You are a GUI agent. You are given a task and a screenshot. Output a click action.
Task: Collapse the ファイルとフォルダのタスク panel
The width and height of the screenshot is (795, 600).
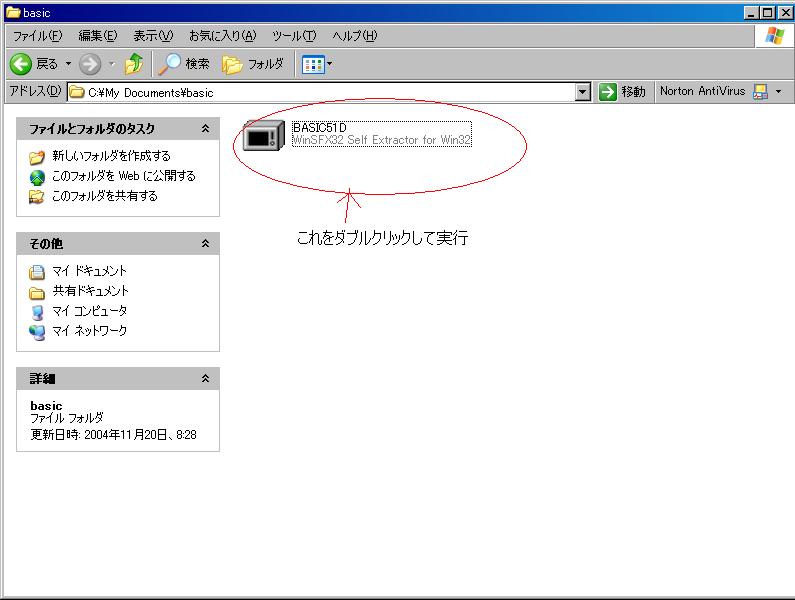click(x=205, y=129)
